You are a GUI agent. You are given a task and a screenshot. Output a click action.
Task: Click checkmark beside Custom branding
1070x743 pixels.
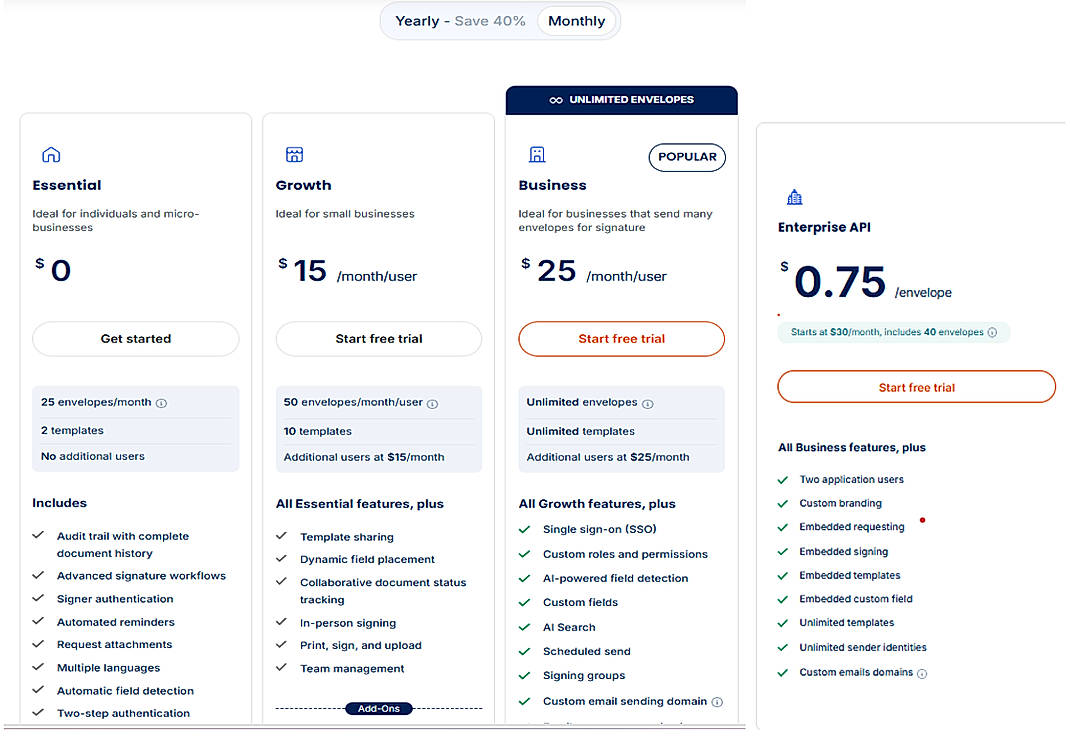coord(783,504)
